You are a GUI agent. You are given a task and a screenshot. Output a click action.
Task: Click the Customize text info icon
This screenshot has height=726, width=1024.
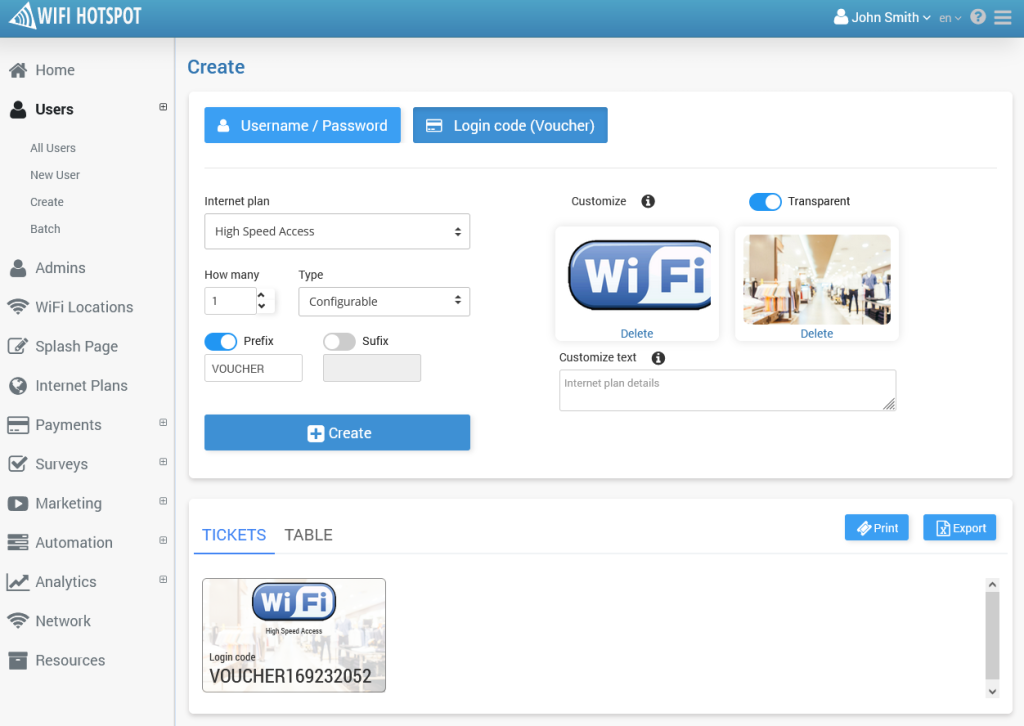[658, 358]
